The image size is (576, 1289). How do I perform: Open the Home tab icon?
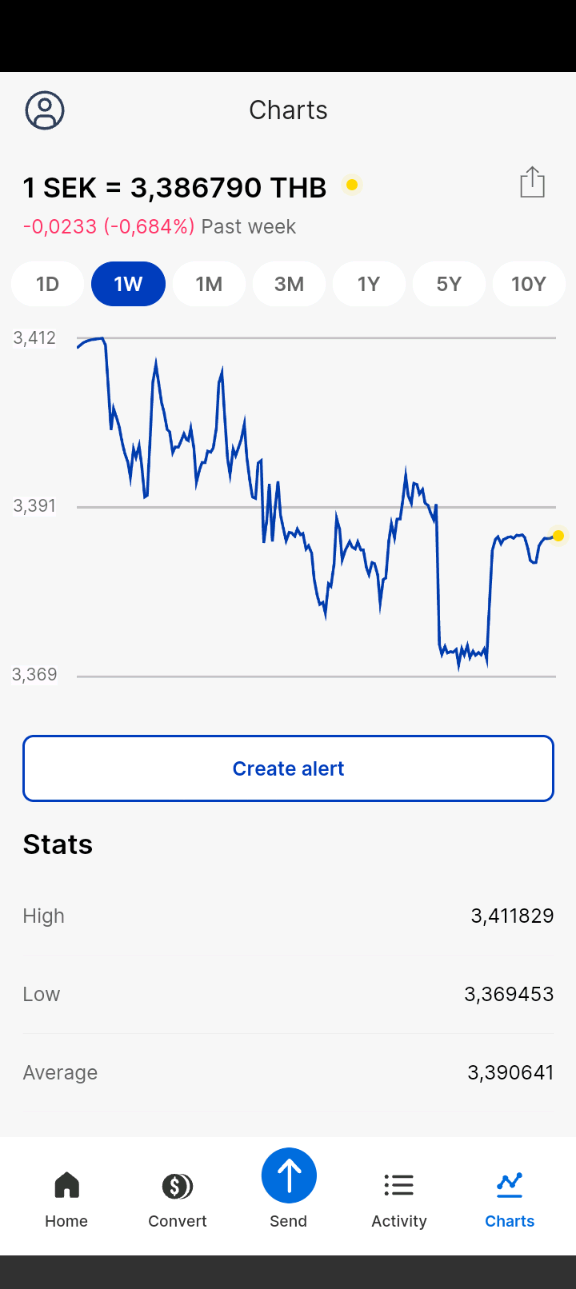66,1186
